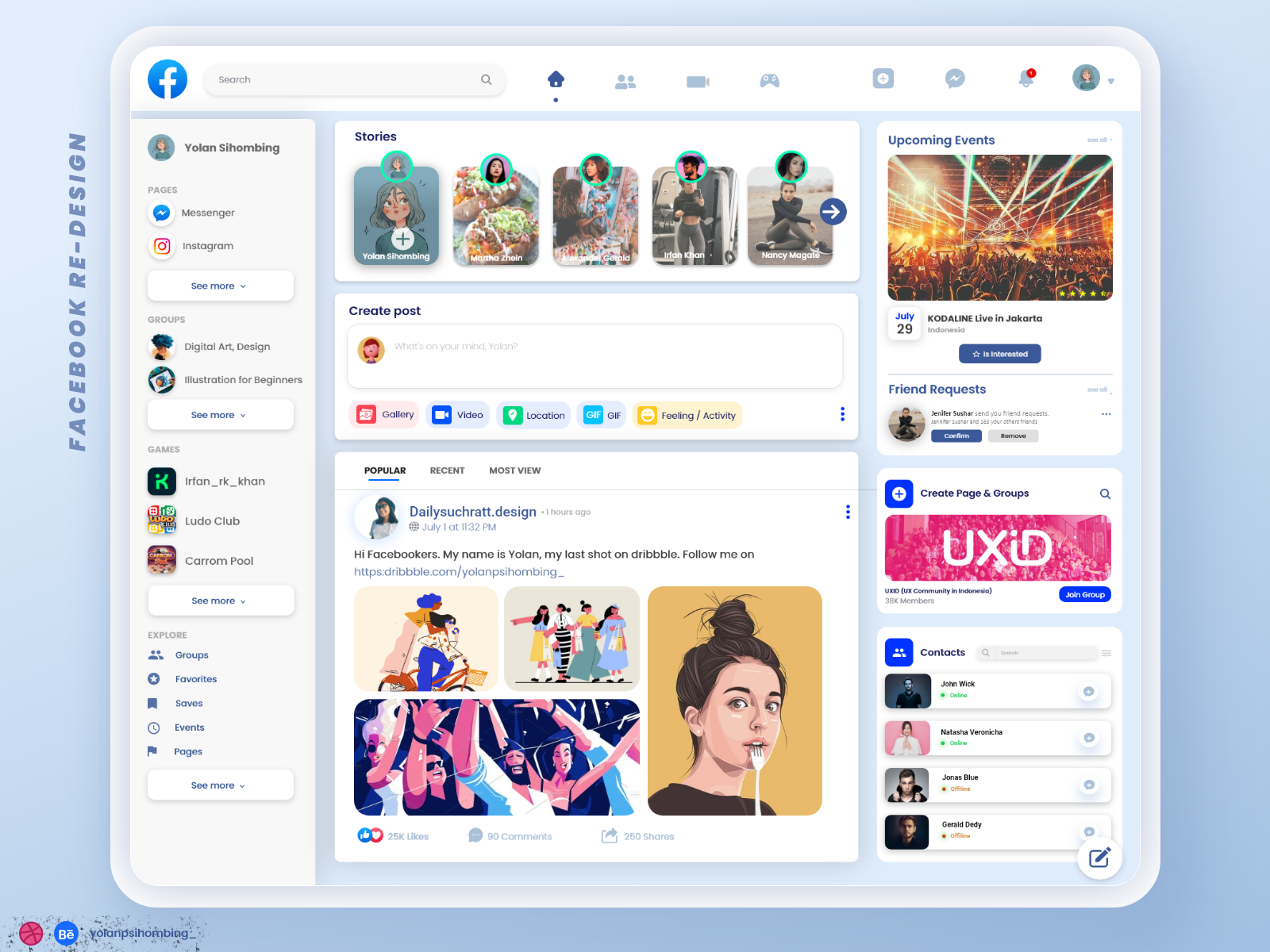Open Gallery in the Create post toolbar
Image resolution: width=1270 pixels, height=952 pixels.
pos(383,414)
